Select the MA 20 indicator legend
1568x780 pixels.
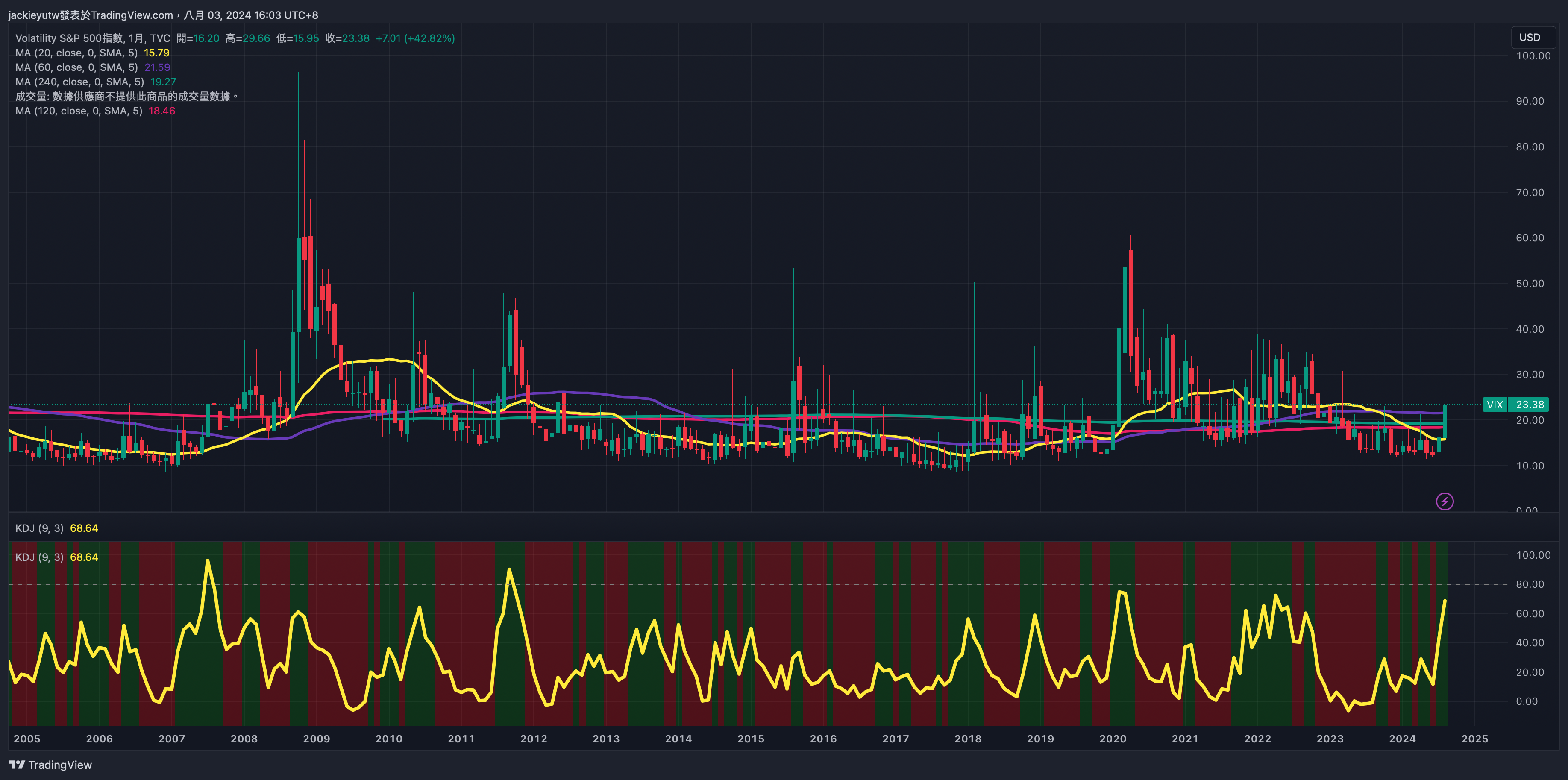pyautogui.click(x=76, y=53)
